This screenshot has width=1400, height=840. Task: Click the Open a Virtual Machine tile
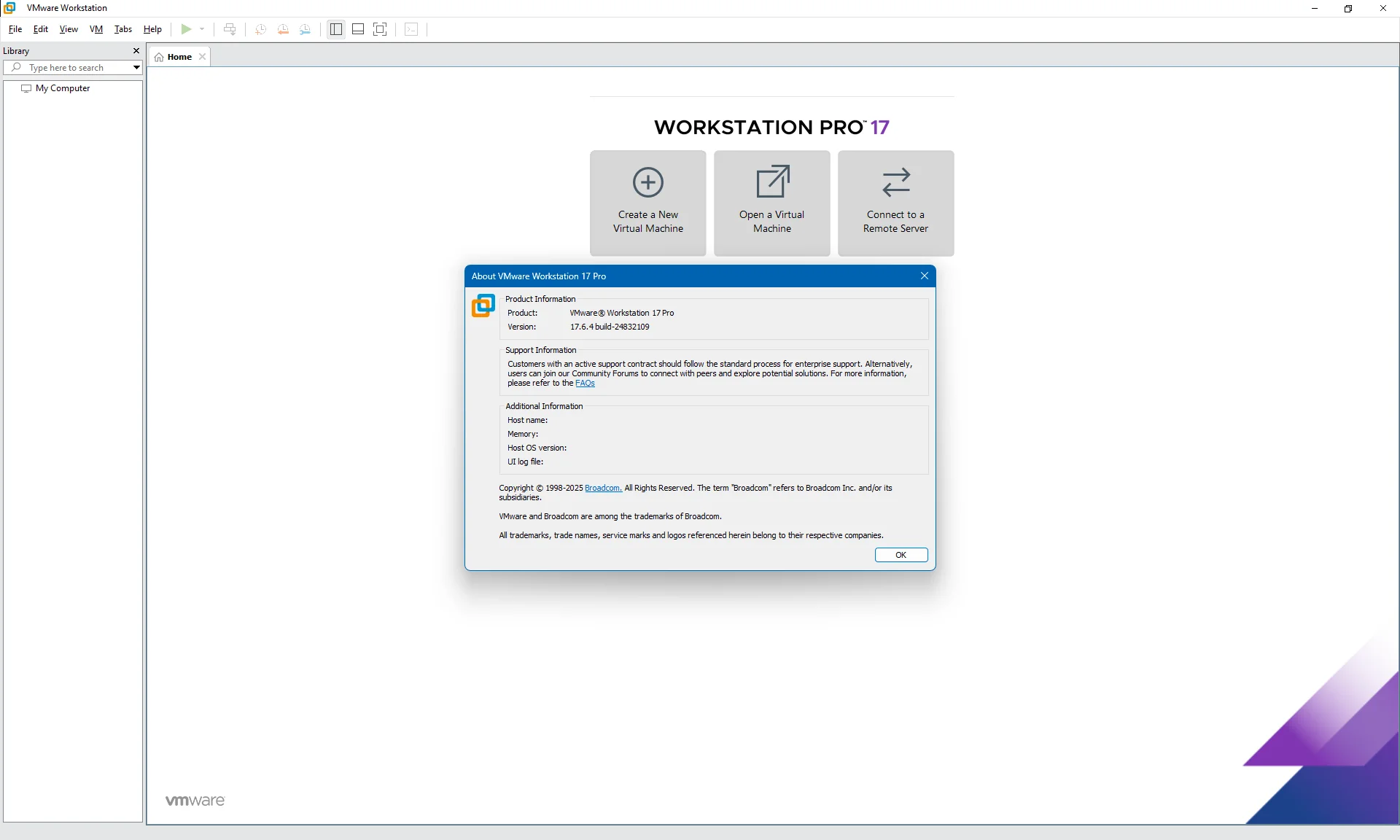771,203
